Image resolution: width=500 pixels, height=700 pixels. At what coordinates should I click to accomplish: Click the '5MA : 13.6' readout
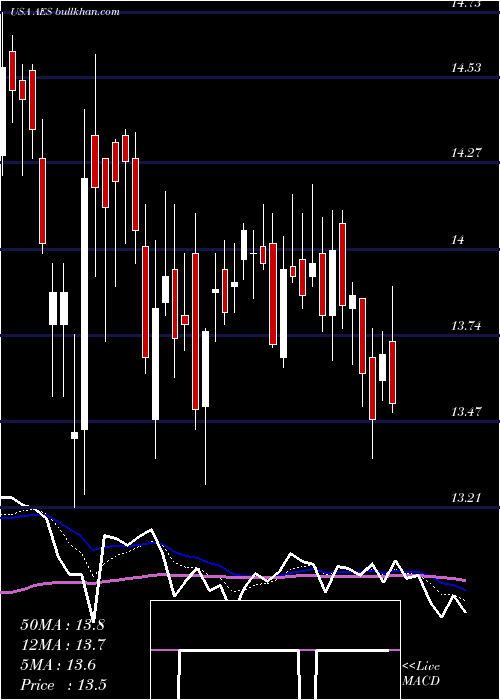click(58, 665)
